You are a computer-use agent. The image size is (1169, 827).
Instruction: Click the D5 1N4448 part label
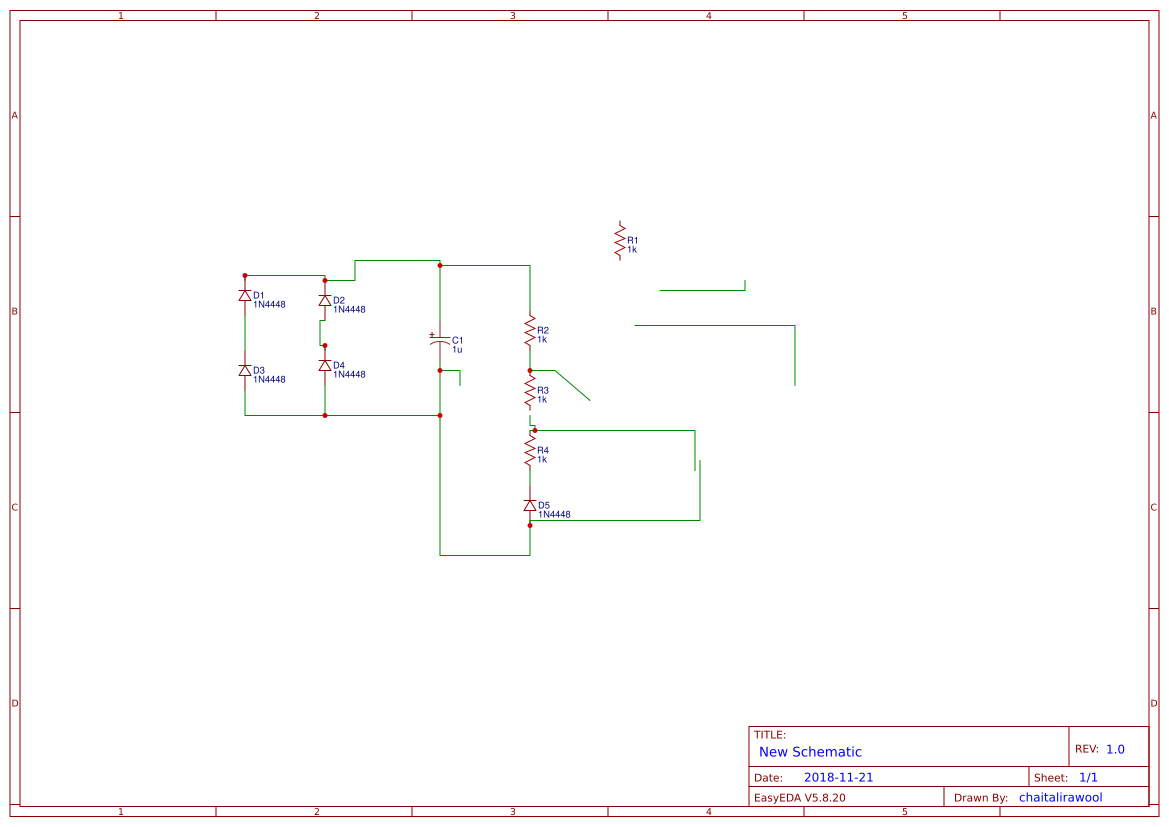[x=554, y=515]
